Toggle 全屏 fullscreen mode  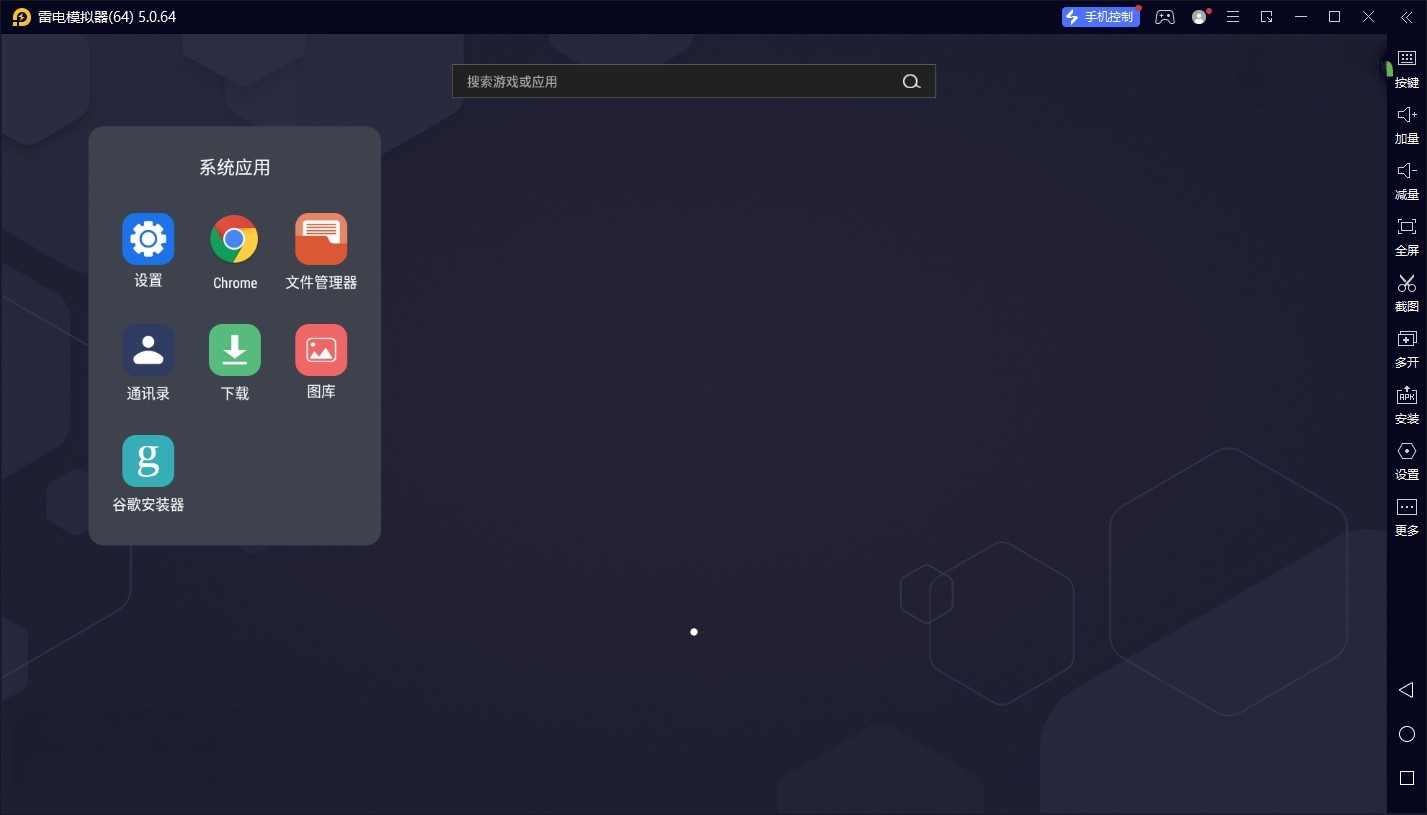coord(1406,236)
